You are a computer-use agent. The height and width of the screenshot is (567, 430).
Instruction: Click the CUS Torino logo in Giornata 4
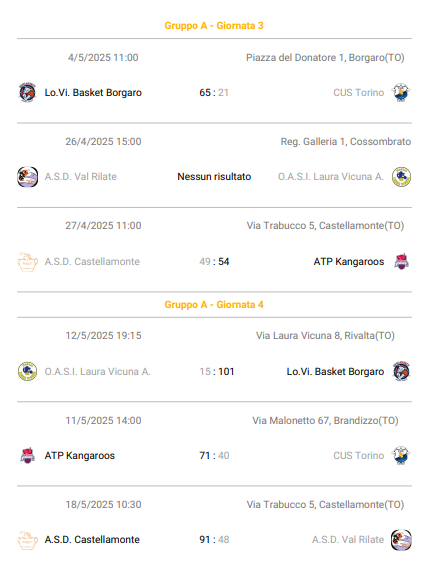pos(401,456)
